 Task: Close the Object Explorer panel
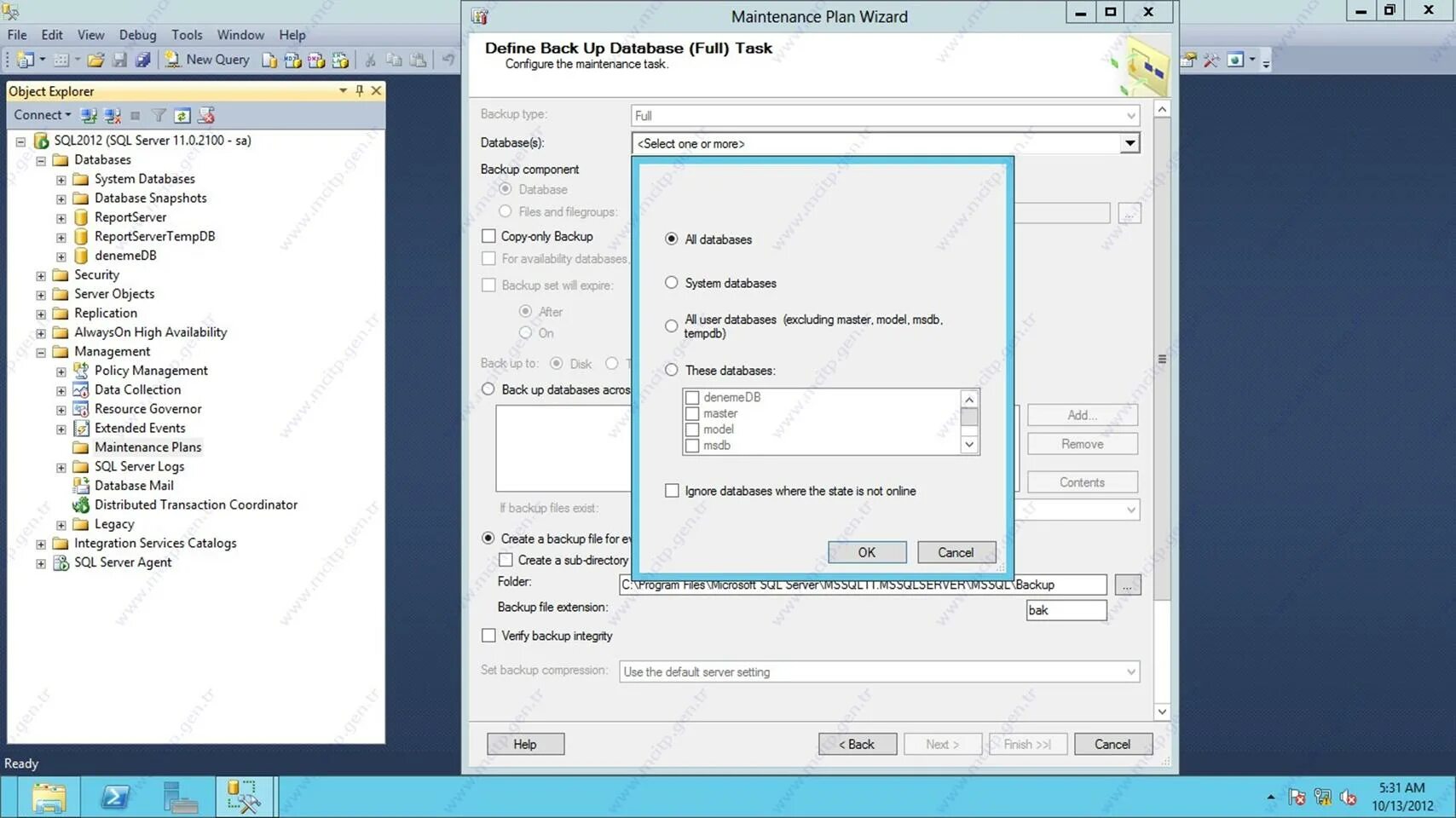(376, 90)
